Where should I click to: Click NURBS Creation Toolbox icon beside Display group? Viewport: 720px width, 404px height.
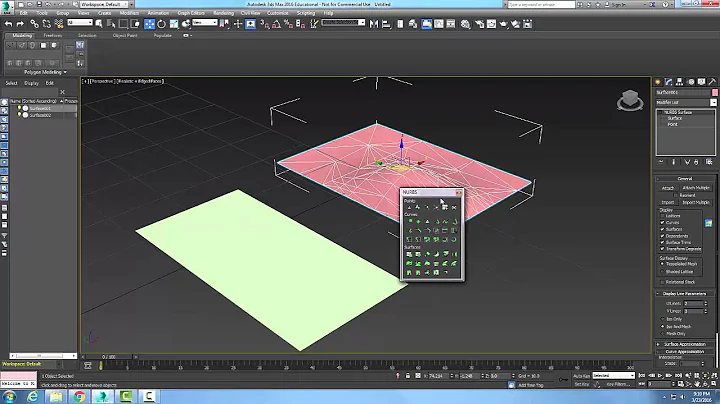(x=709, y=223)
